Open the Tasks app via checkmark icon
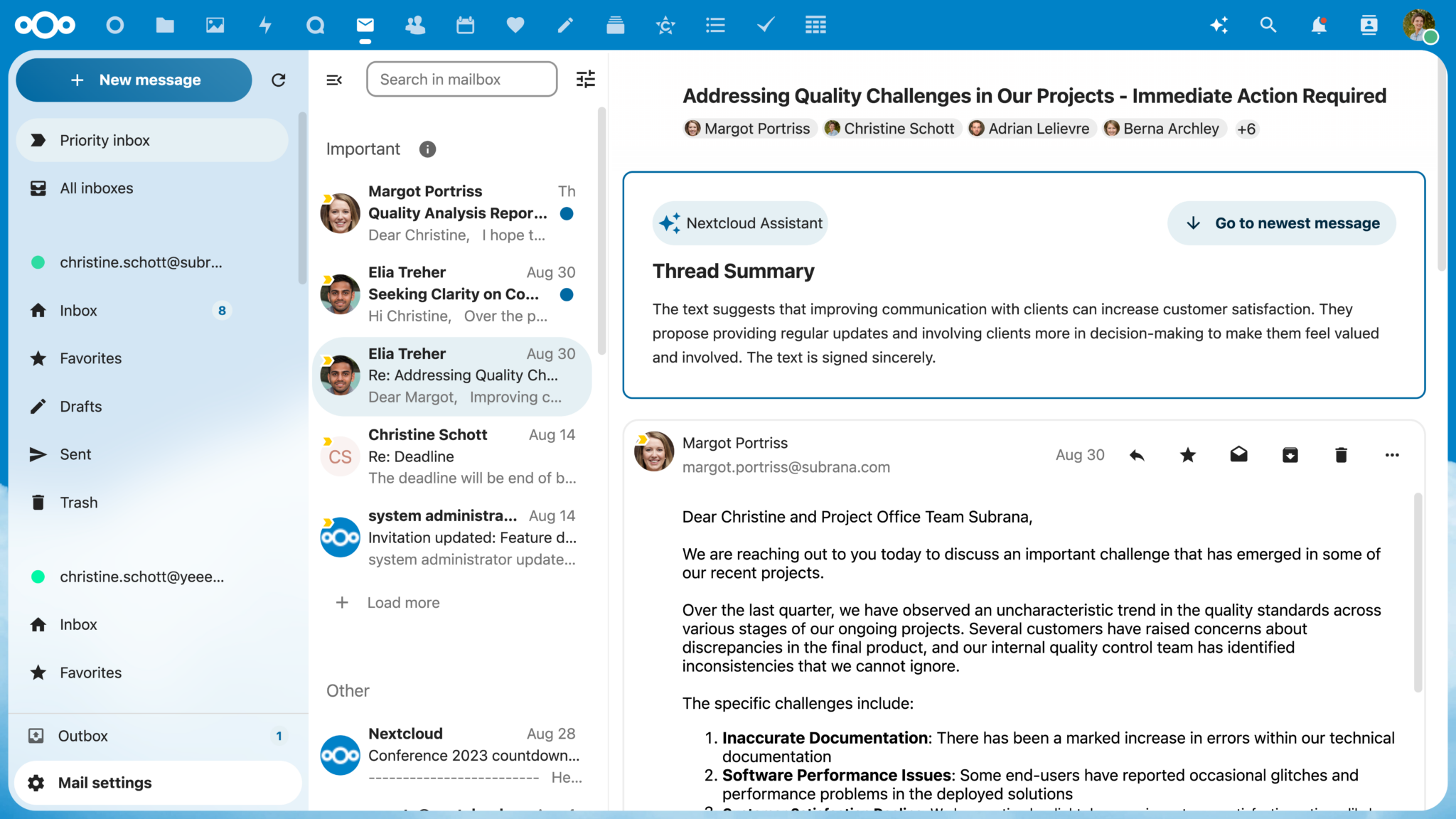Image resolution: width=1456 pixels, height=819 pixels. 765,25
